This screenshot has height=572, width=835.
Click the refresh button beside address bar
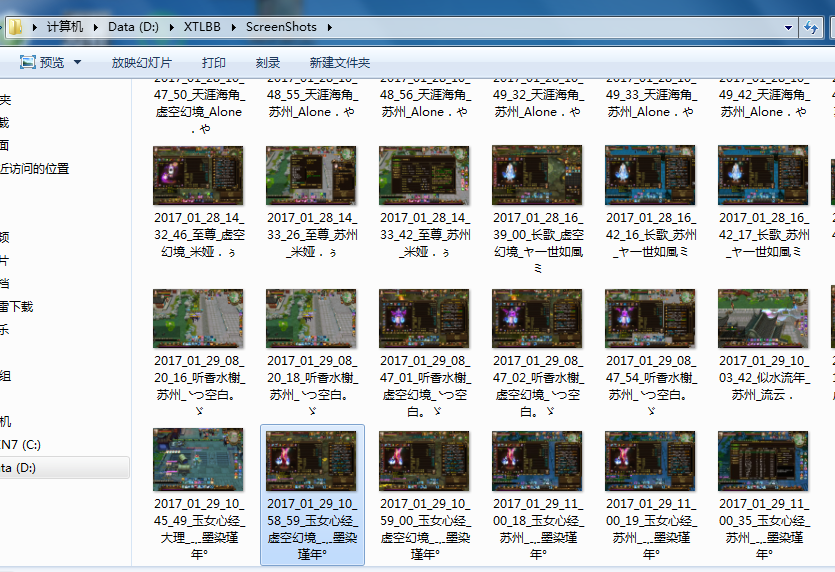811,27
